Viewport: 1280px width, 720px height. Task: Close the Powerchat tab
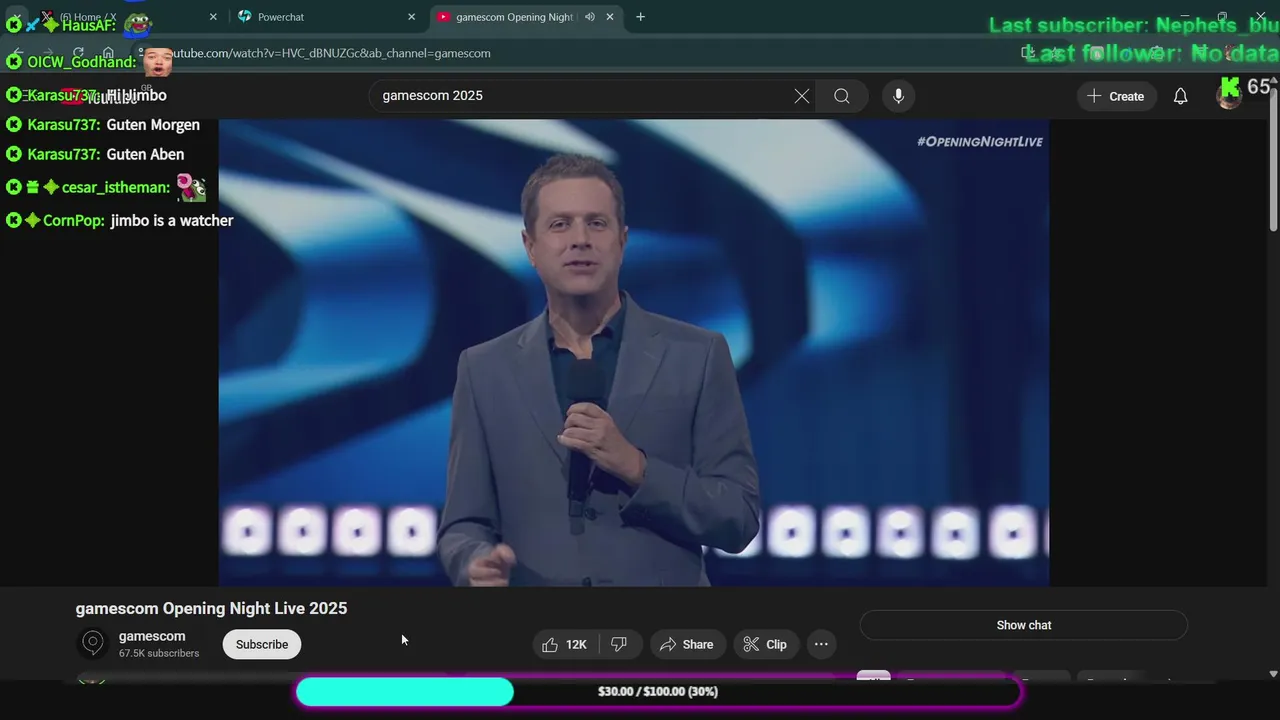(411, 17)
